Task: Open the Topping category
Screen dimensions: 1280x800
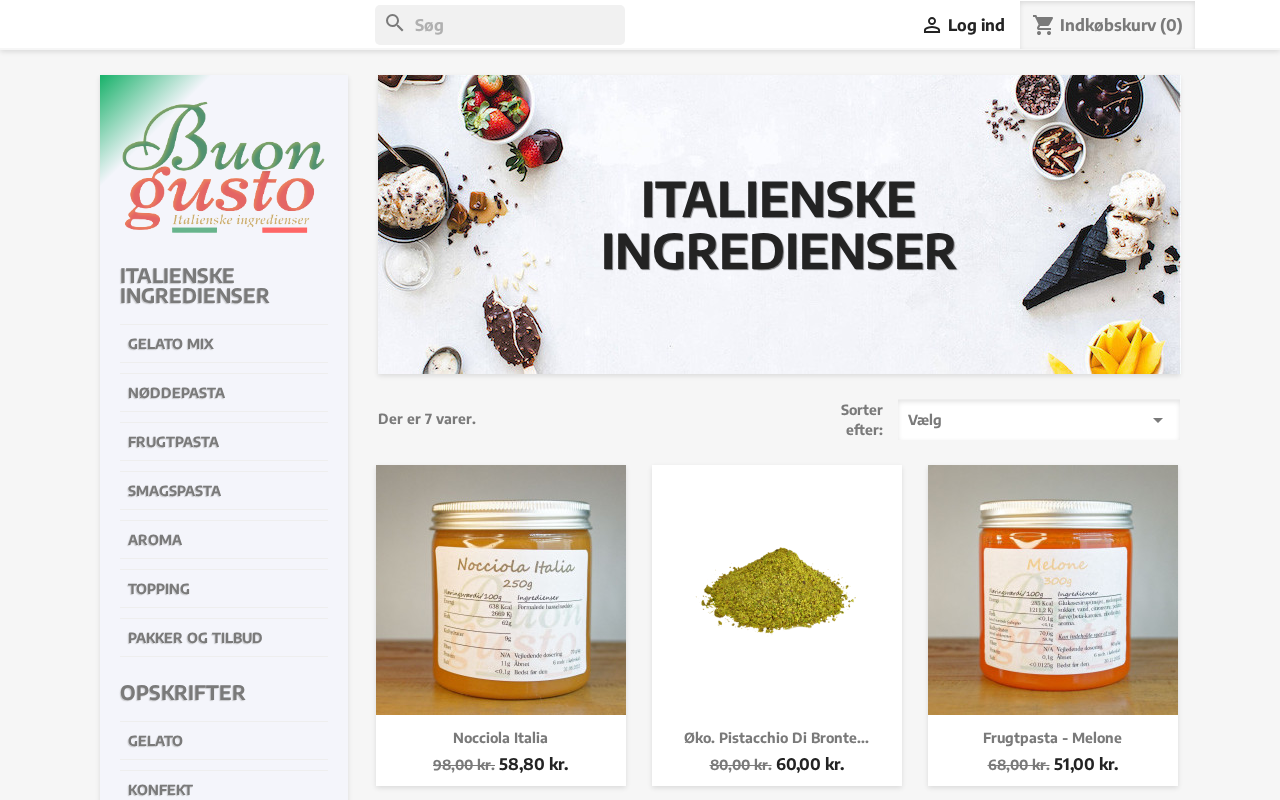Action: [158, 589]
